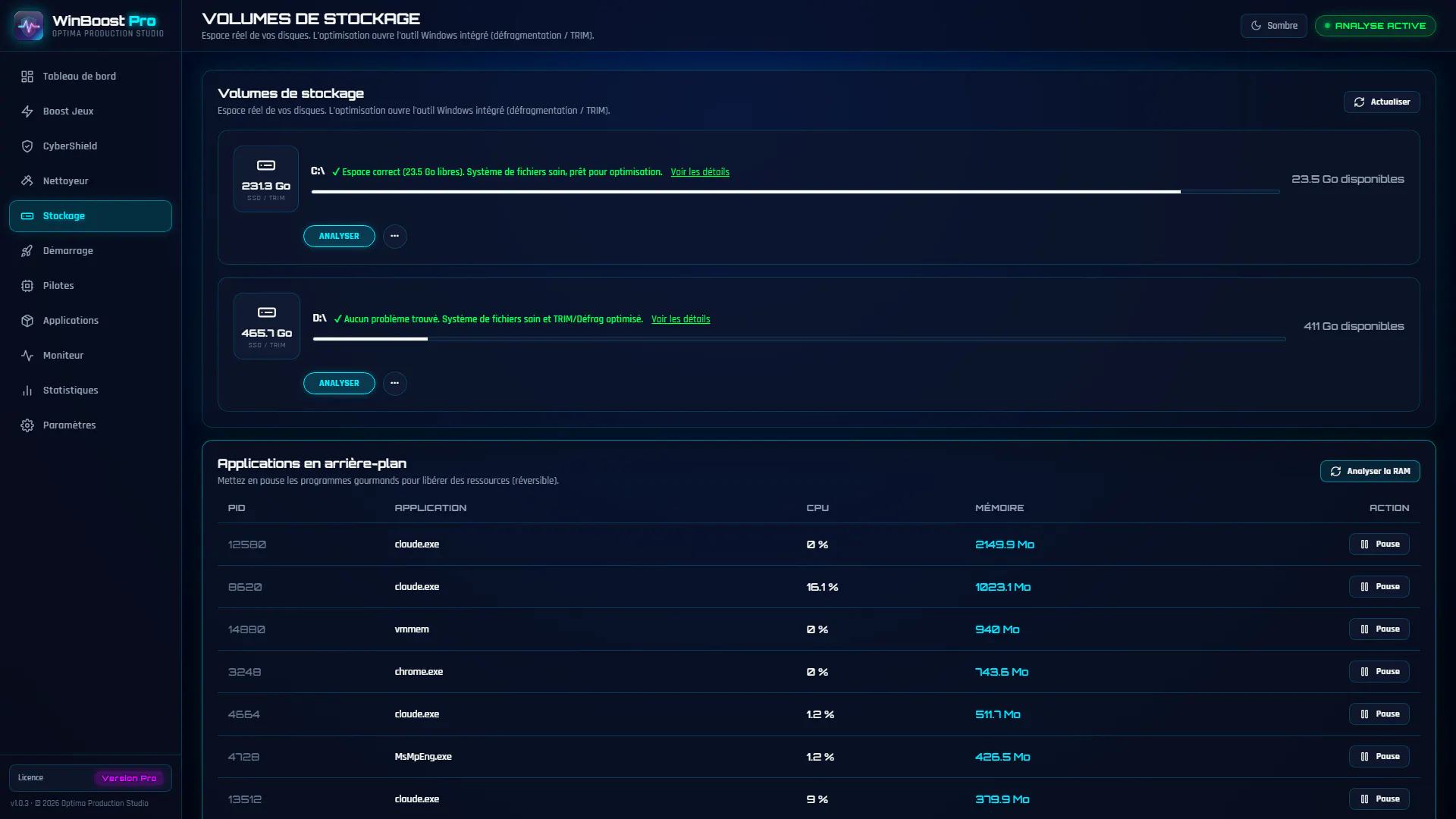Click Analyser button for D:\ drive

[x=339, y=384]
